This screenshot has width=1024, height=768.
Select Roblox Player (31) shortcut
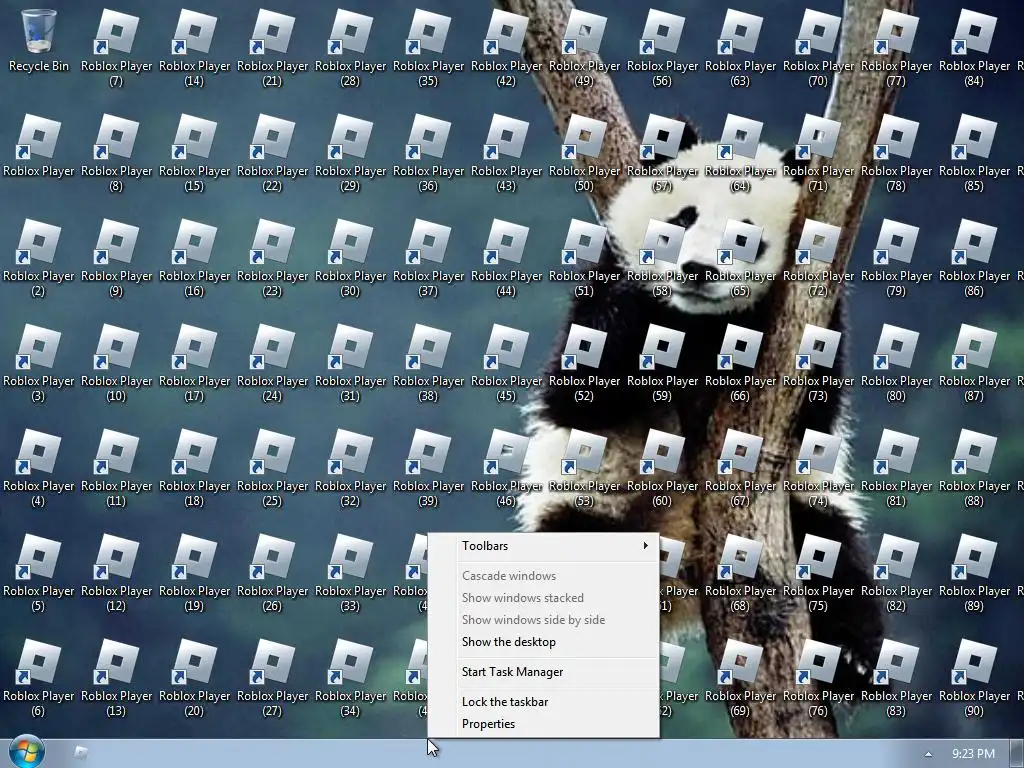click(x=350, y=362)
